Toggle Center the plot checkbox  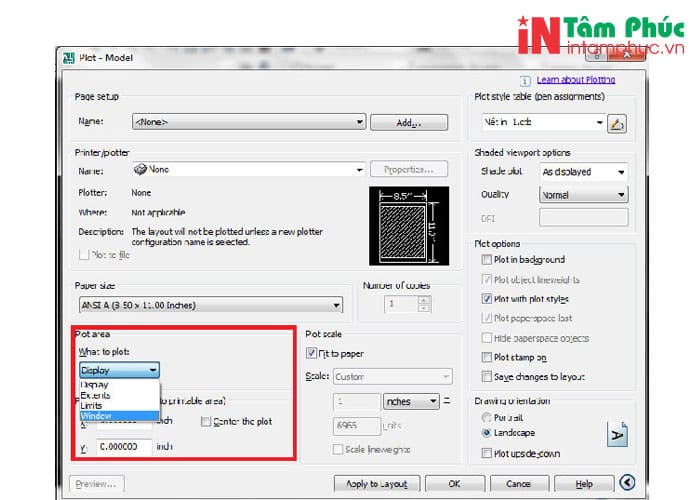click(x=206, y=421)
